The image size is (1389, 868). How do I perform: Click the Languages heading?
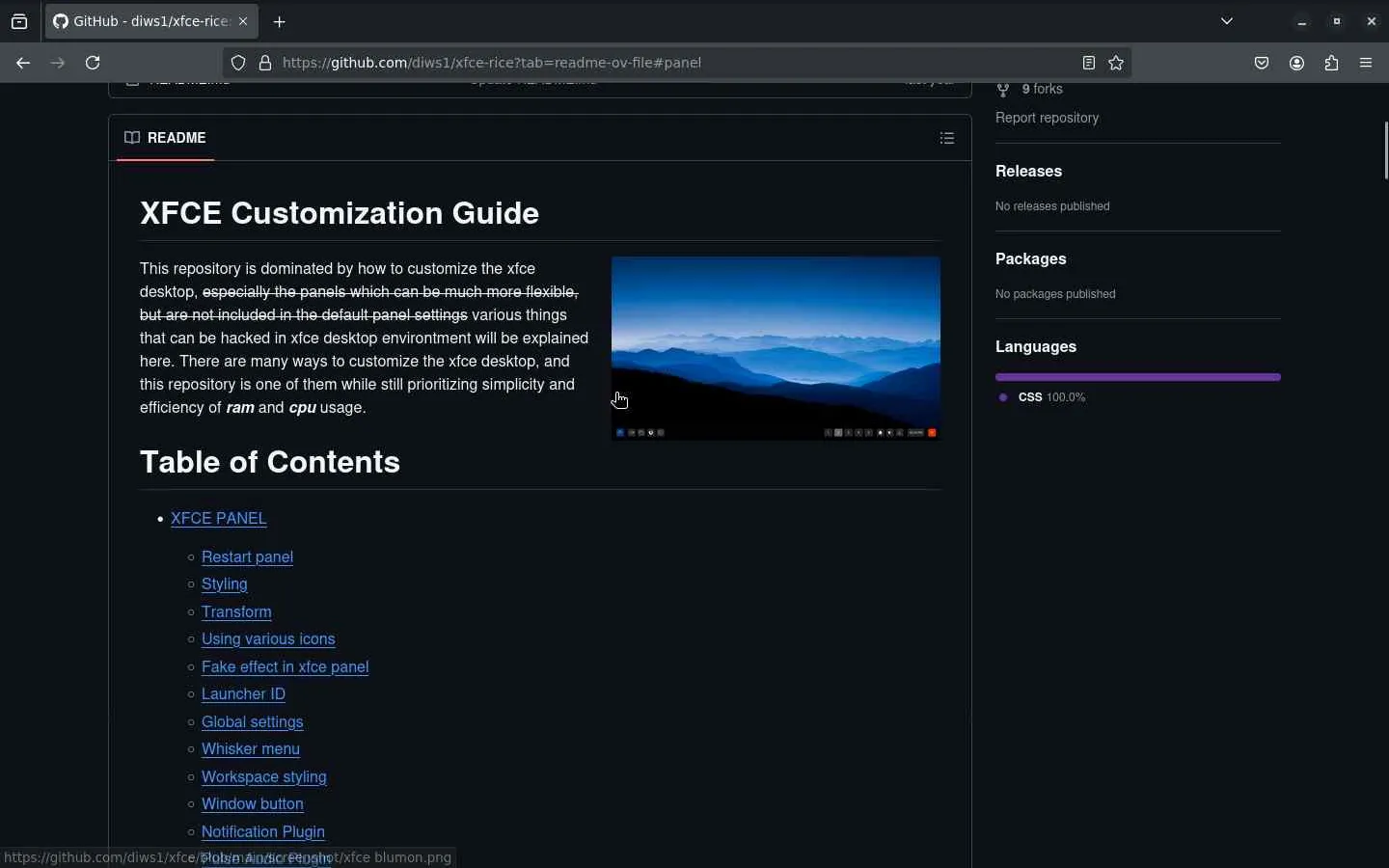tap(1036, 347)
